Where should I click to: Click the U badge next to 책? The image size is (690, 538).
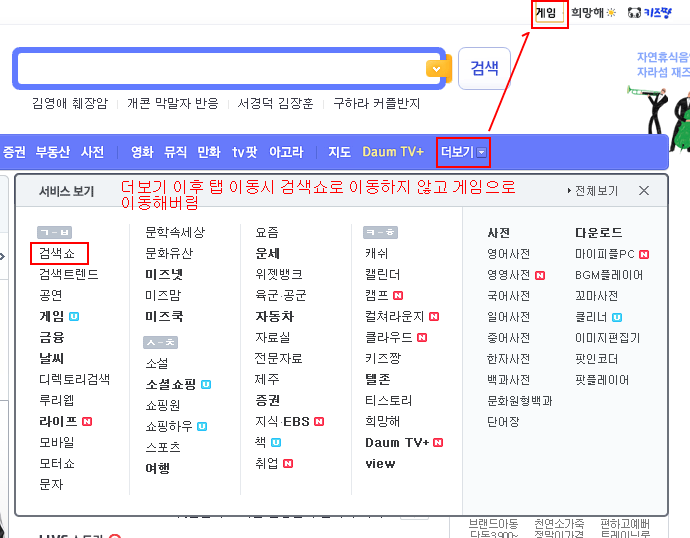coord(276,443)
